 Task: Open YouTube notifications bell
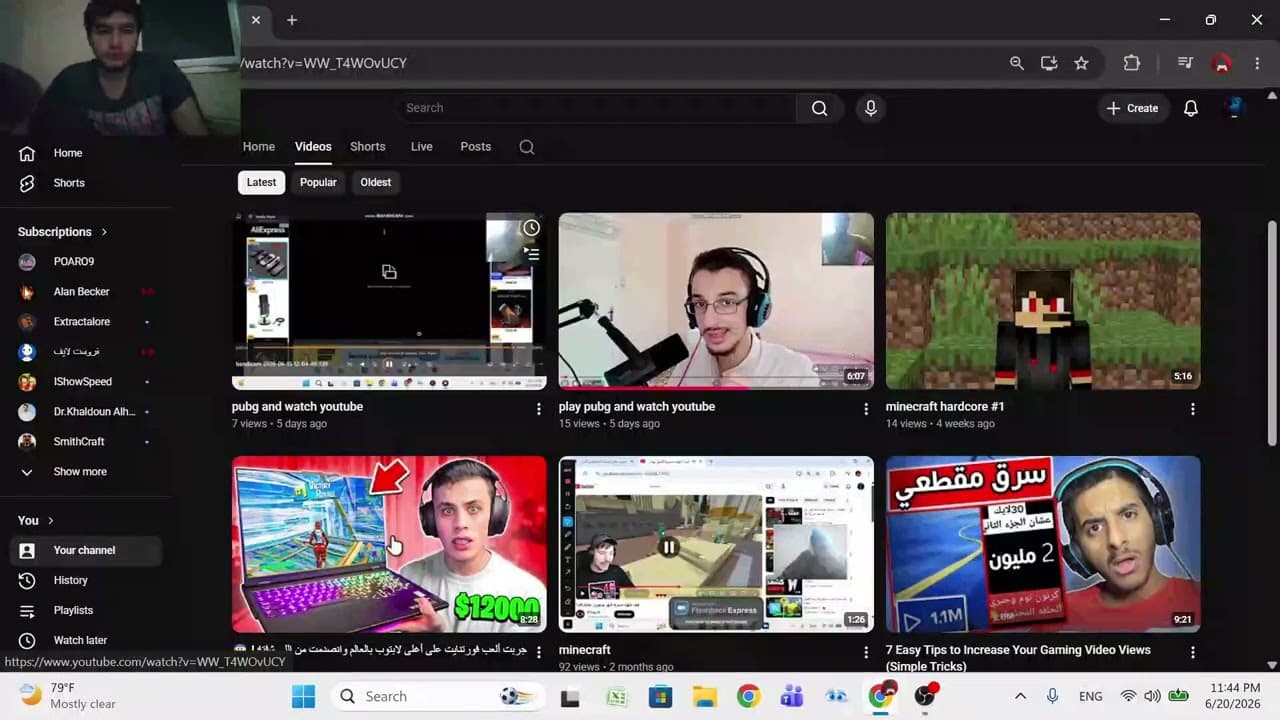click(x=1190, y=108)
